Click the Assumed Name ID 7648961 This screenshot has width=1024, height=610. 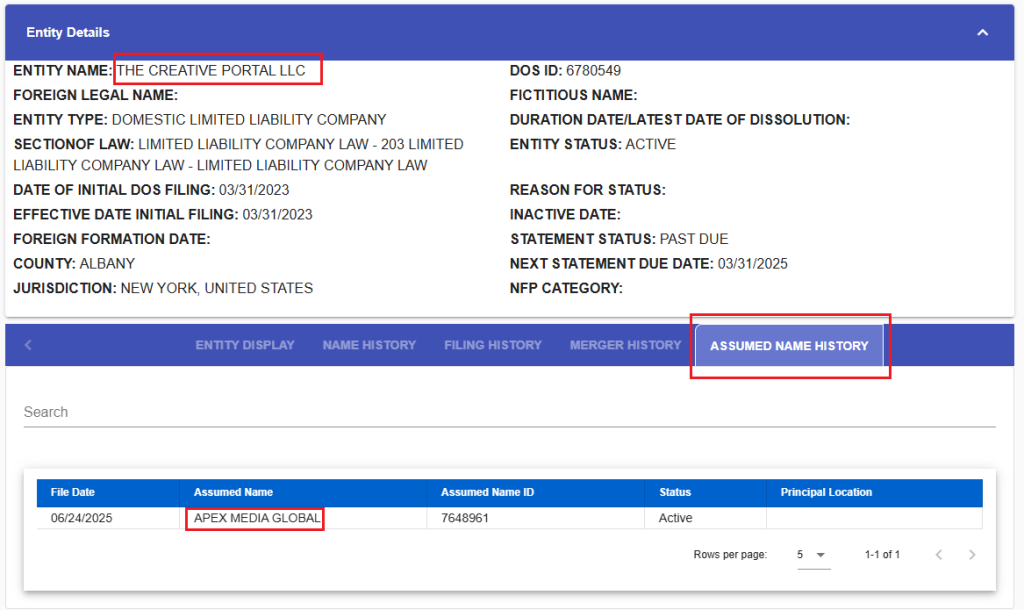pos(463,518)
